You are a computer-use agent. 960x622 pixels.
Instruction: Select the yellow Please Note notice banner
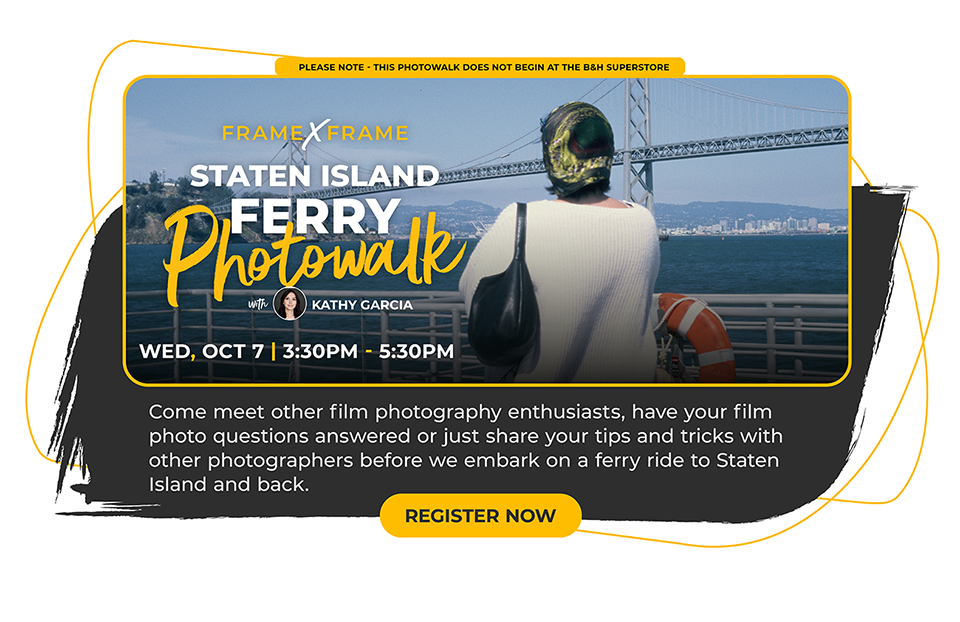[x=480, y=67]
